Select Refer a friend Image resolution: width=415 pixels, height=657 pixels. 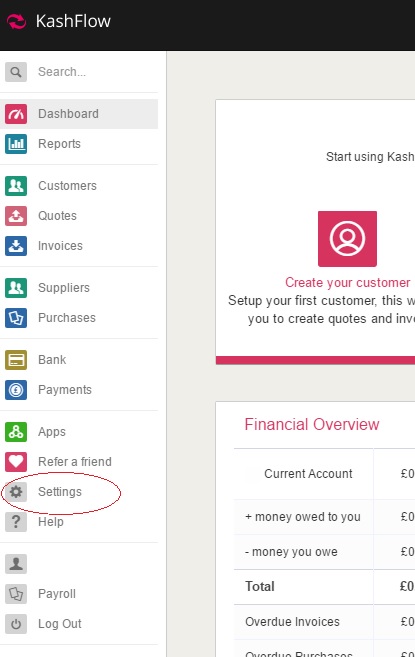(x=75, y=462)
